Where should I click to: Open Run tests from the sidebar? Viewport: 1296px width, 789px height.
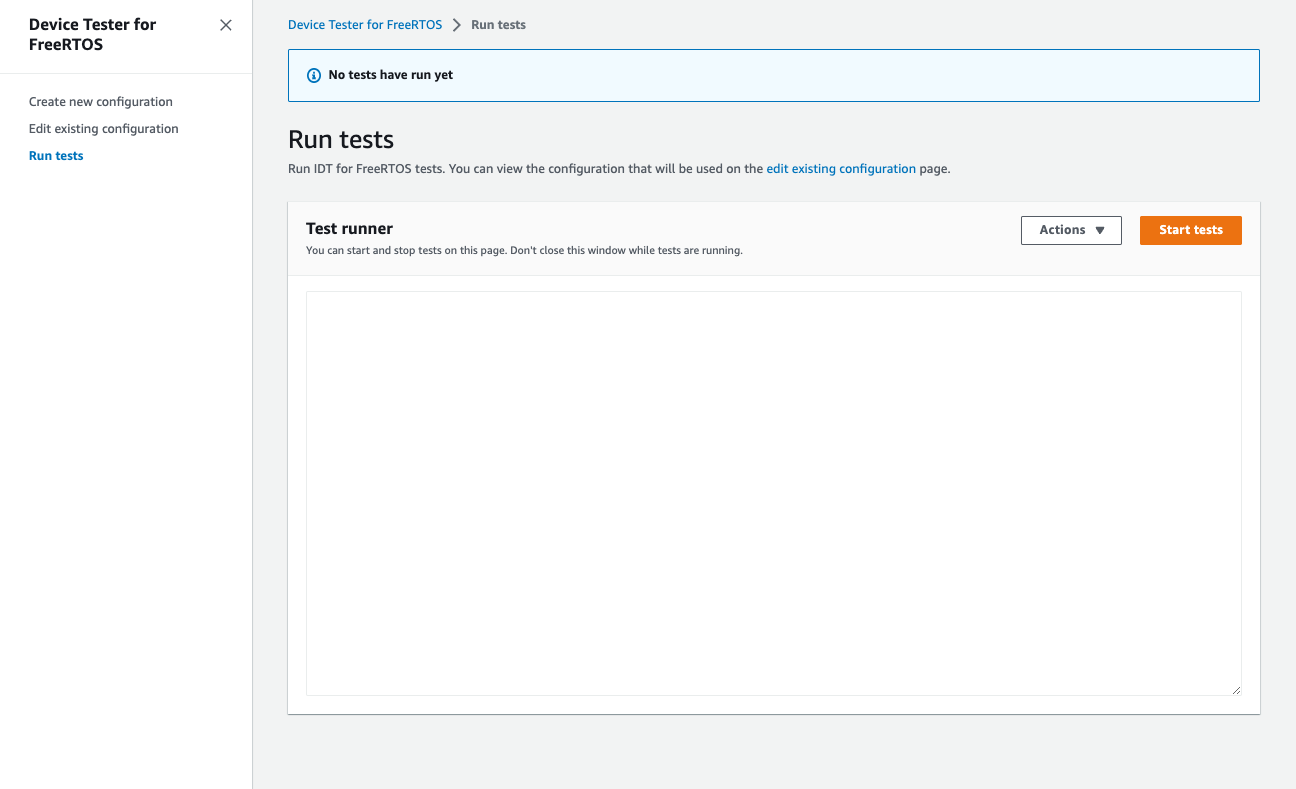[55, 155]
